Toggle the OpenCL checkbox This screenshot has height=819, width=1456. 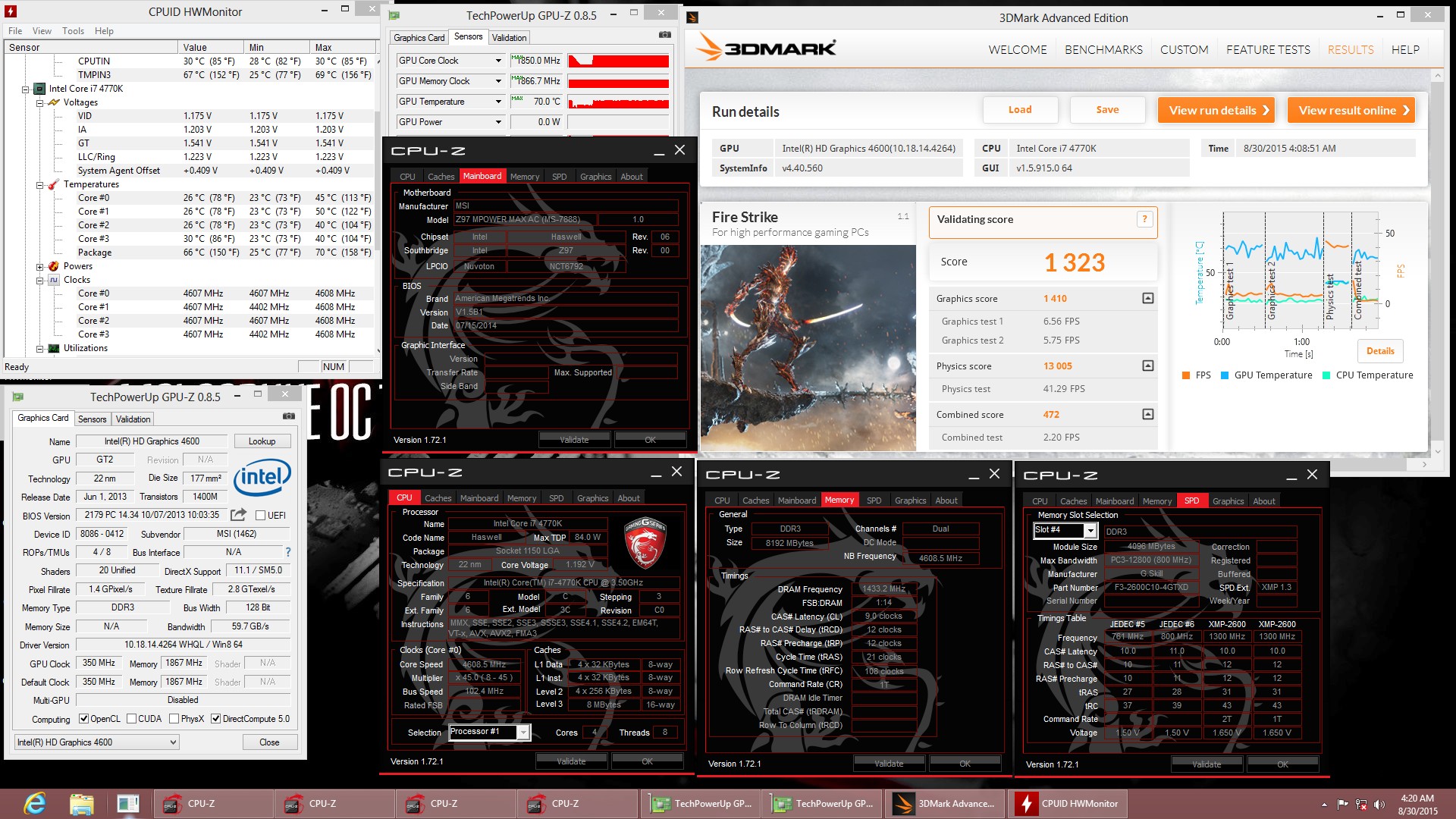point(83,719)
